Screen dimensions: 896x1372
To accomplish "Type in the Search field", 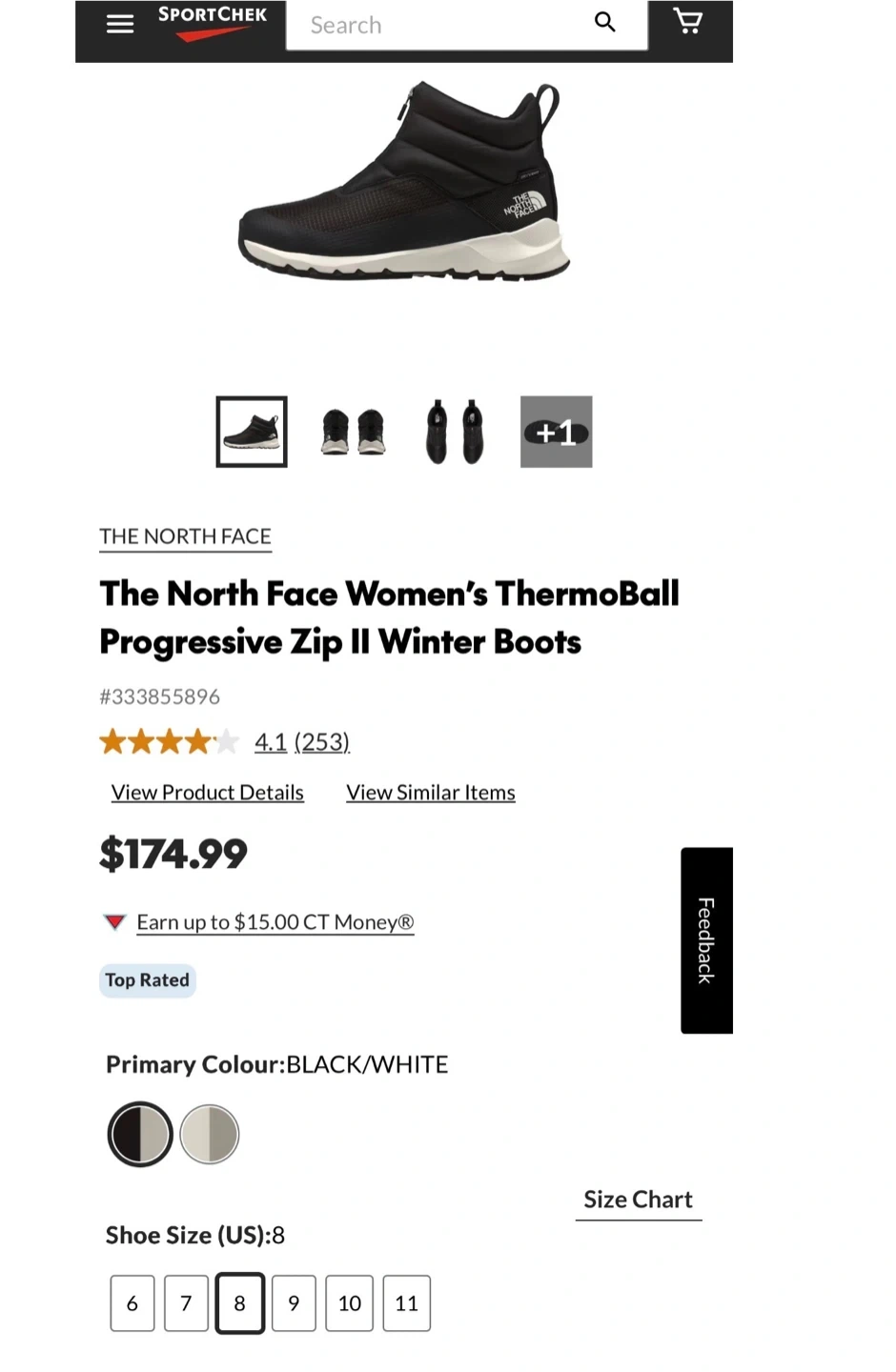I will click(x=438, y=25).
